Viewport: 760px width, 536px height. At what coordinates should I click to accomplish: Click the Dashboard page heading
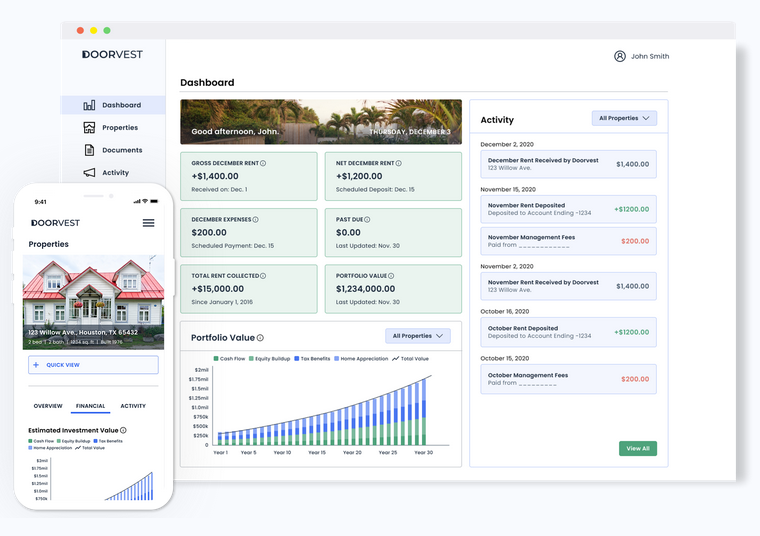point(207,82)
